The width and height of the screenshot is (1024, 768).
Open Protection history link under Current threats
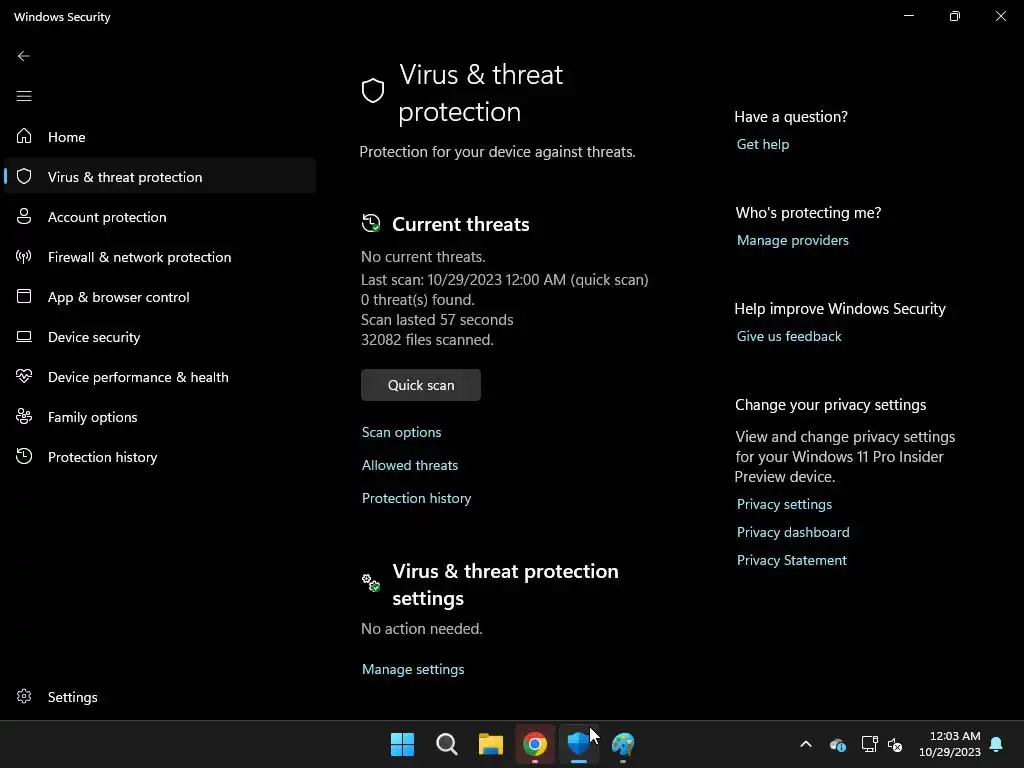point(416,498)
